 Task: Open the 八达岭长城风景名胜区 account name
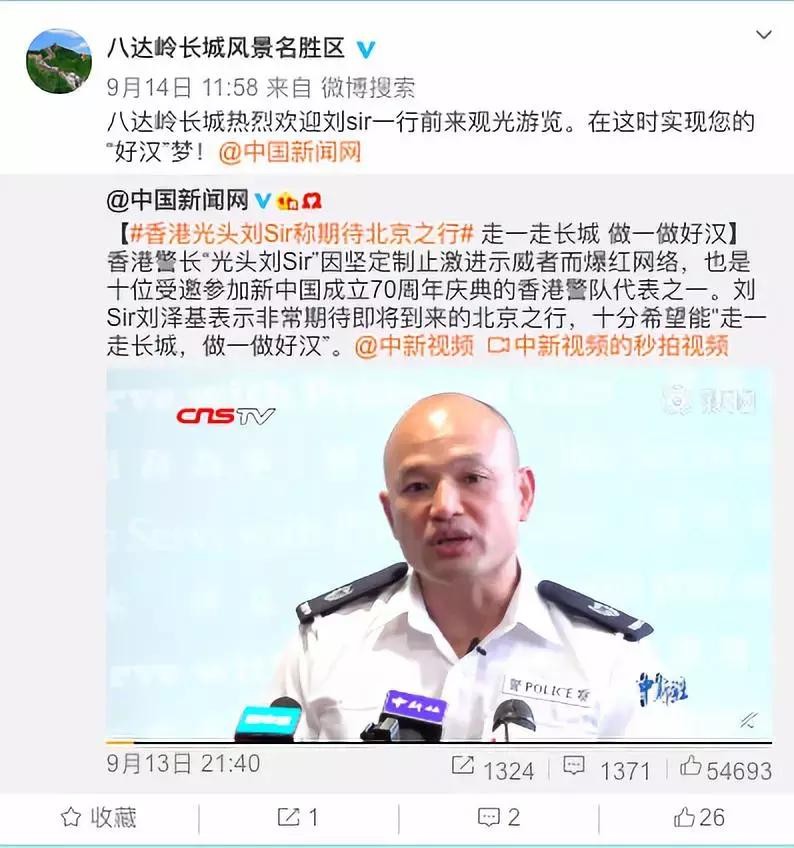tap(225, 49)
